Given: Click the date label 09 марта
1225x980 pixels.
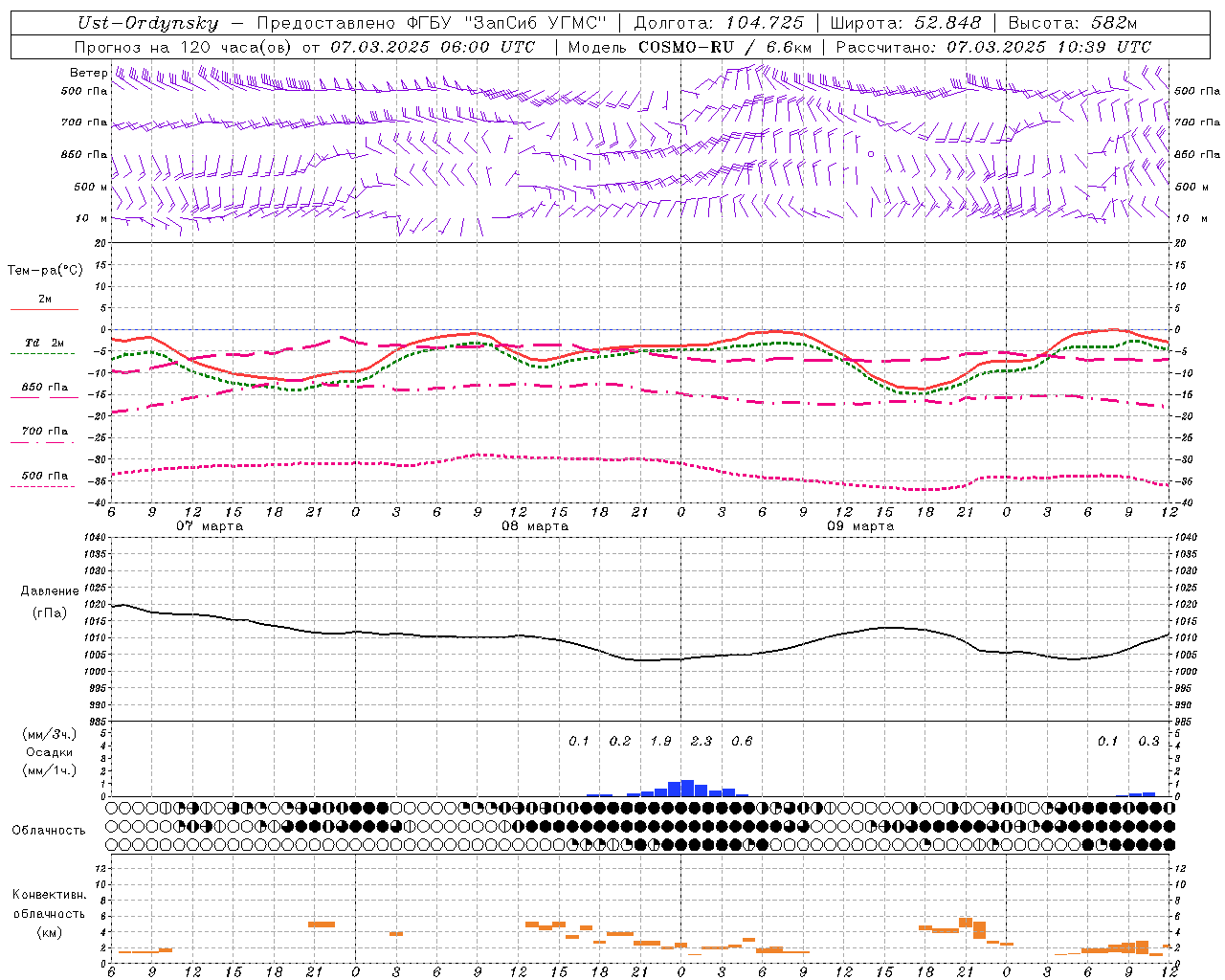Looking at the screenshot, I should click(860, 526).
